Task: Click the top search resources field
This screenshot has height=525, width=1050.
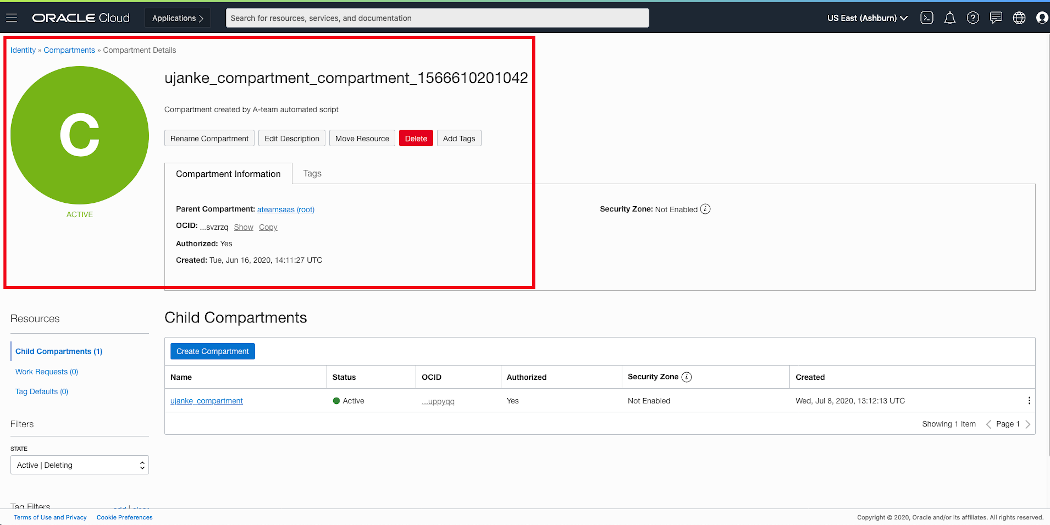Action: tap(437, 18)
